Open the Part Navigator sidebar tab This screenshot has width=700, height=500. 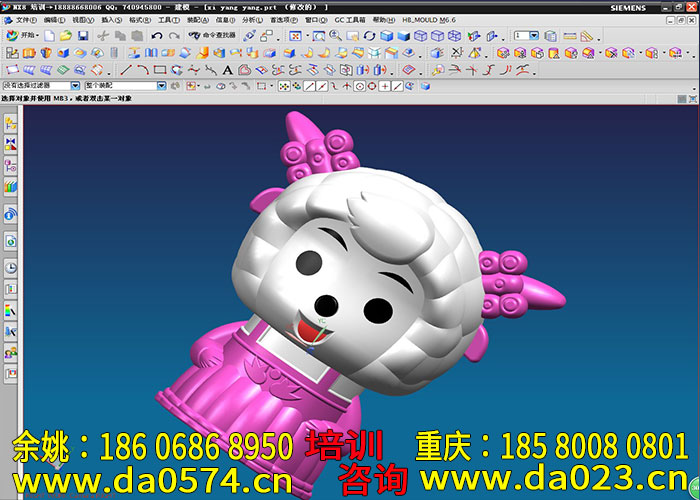click(11, 166)
